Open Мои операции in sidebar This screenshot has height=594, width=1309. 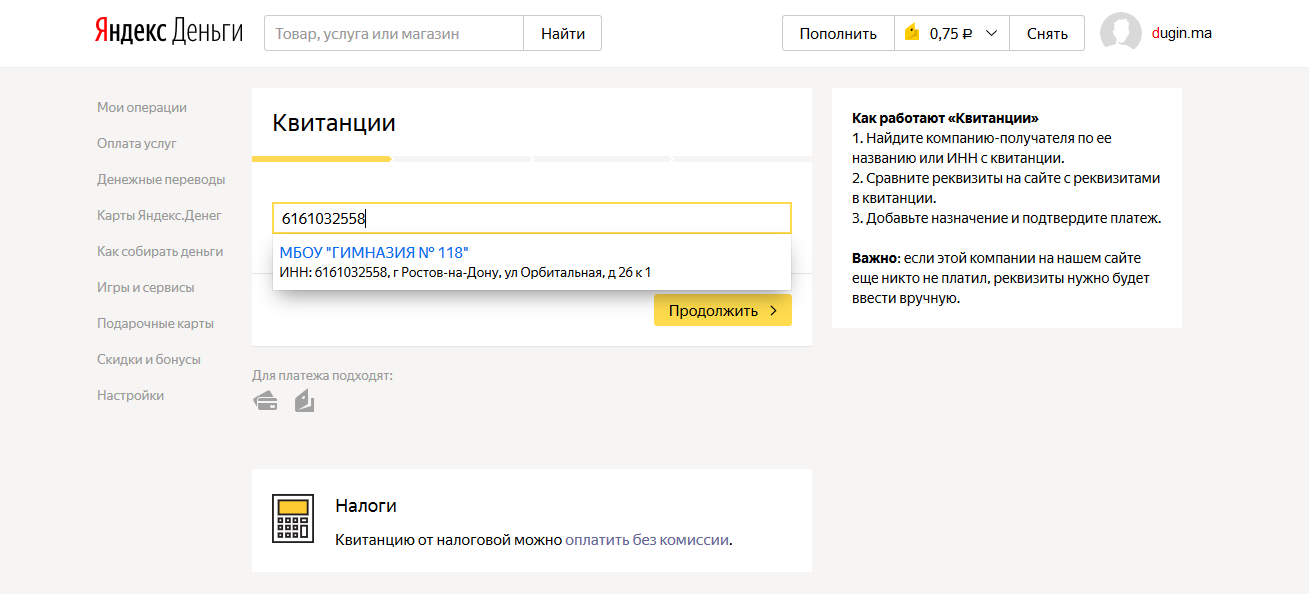tap(142, 107)
